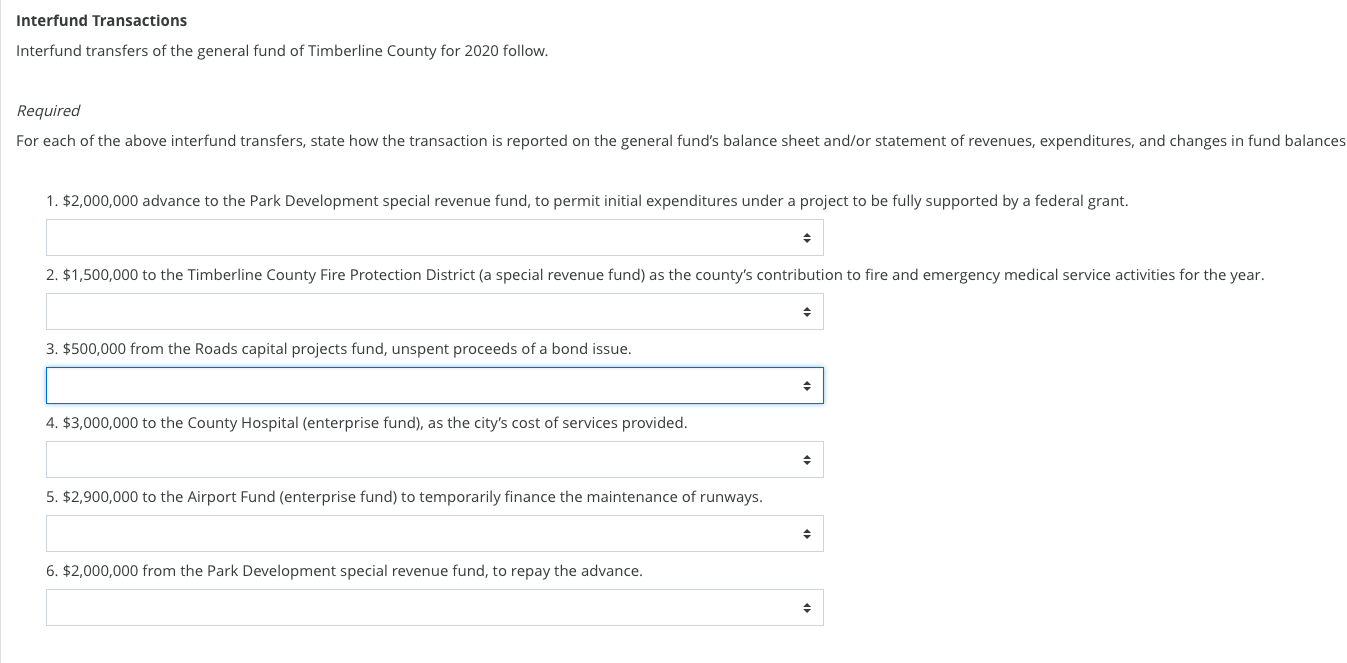Viewport: 1347px width, 663px height.
Task: Click the up-down arrows on question 4 dropdown
Action: tap(806, 459)
